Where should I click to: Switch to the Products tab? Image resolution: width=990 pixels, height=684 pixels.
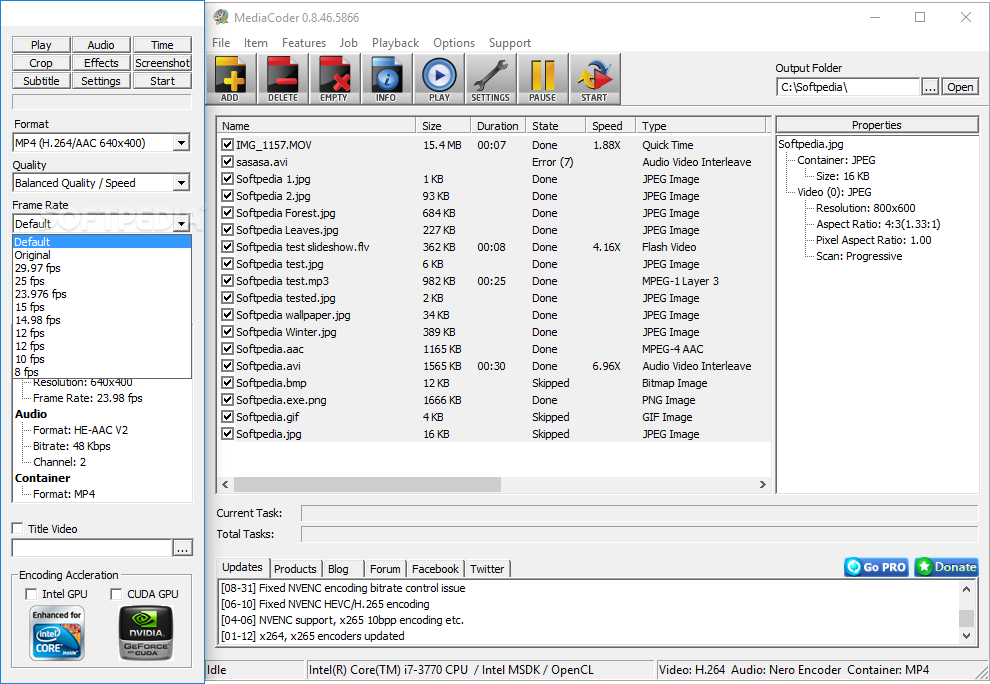pos(295,568)
